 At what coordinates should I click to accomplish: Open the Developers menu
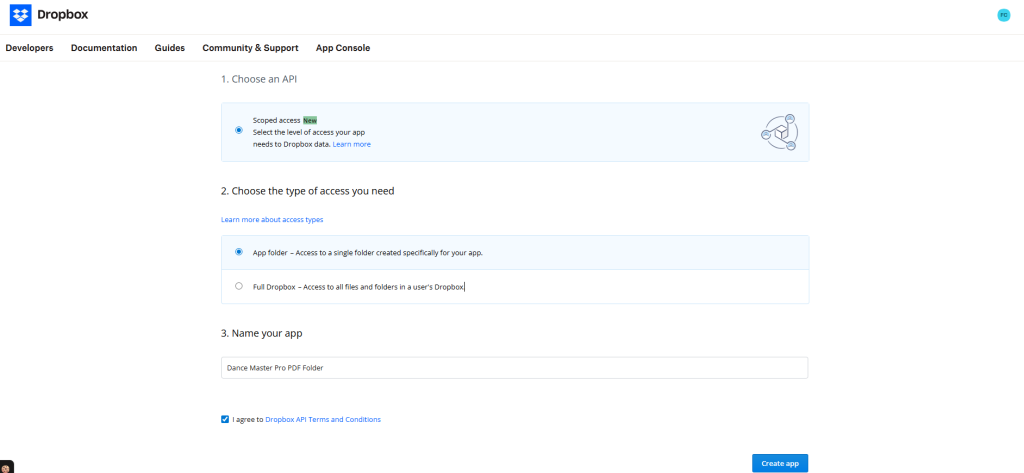click(29, 48)
